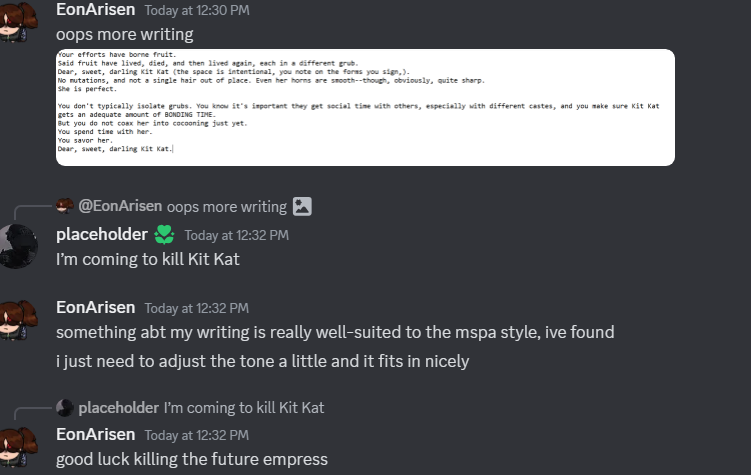The height and width of the screenshot is (475, 751).
Task: Jump to quoted reply 'I'm coming to kill Kit Kat'
Action: pos(244,408)
